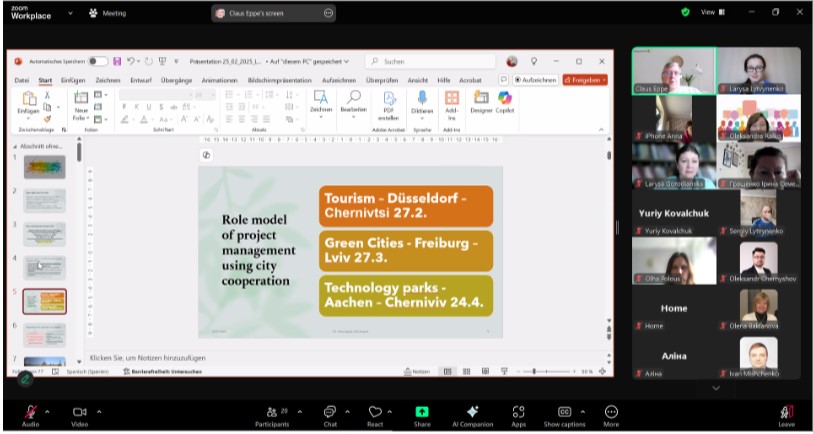Screen dimensions: 813x434
Task: Switch to the Animationen ribbon tab
Action: pyautogui.click(x=219, y=80)
